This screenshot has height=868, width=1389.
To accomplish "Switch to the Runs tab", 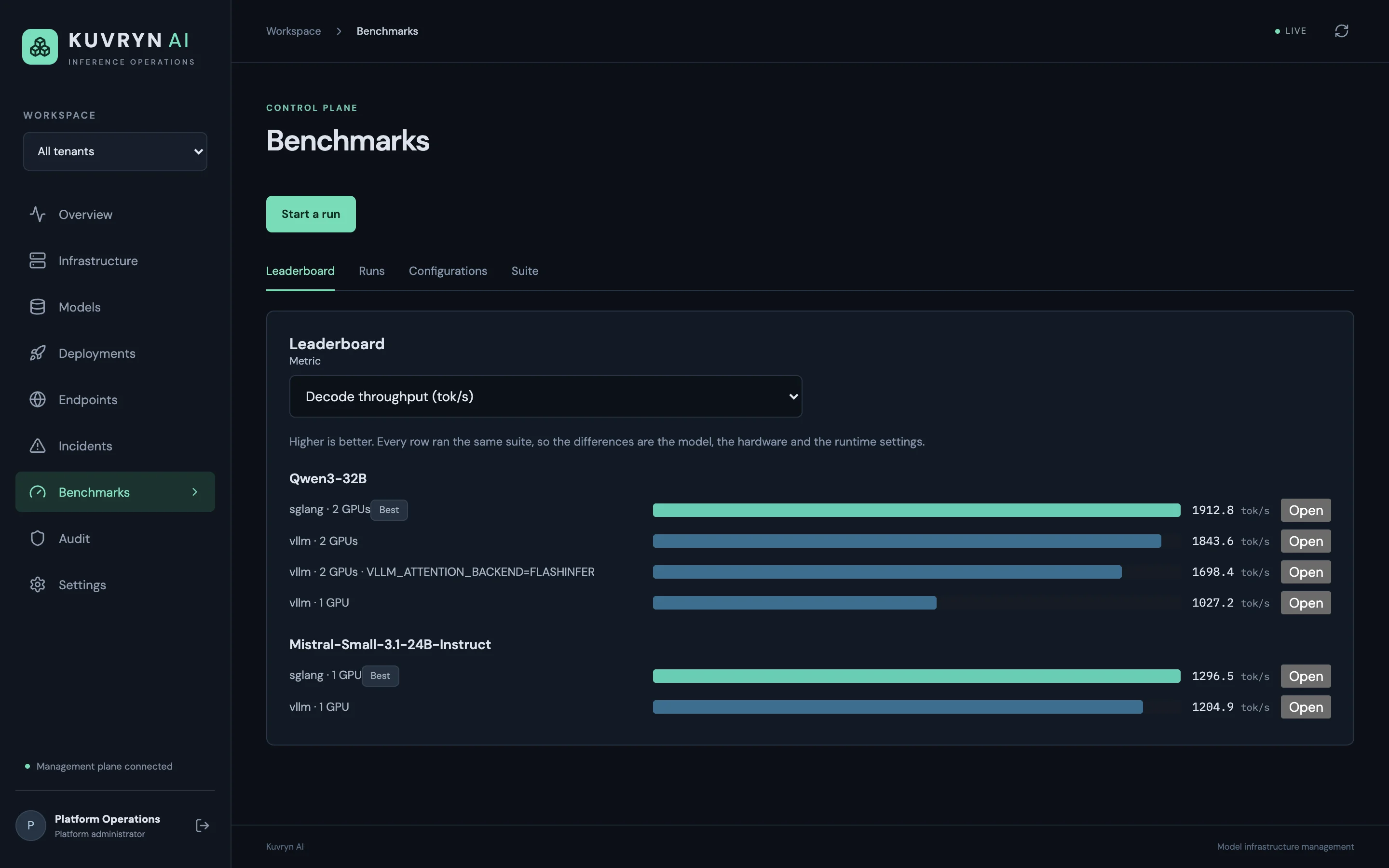I will click(x=371, y=271).
